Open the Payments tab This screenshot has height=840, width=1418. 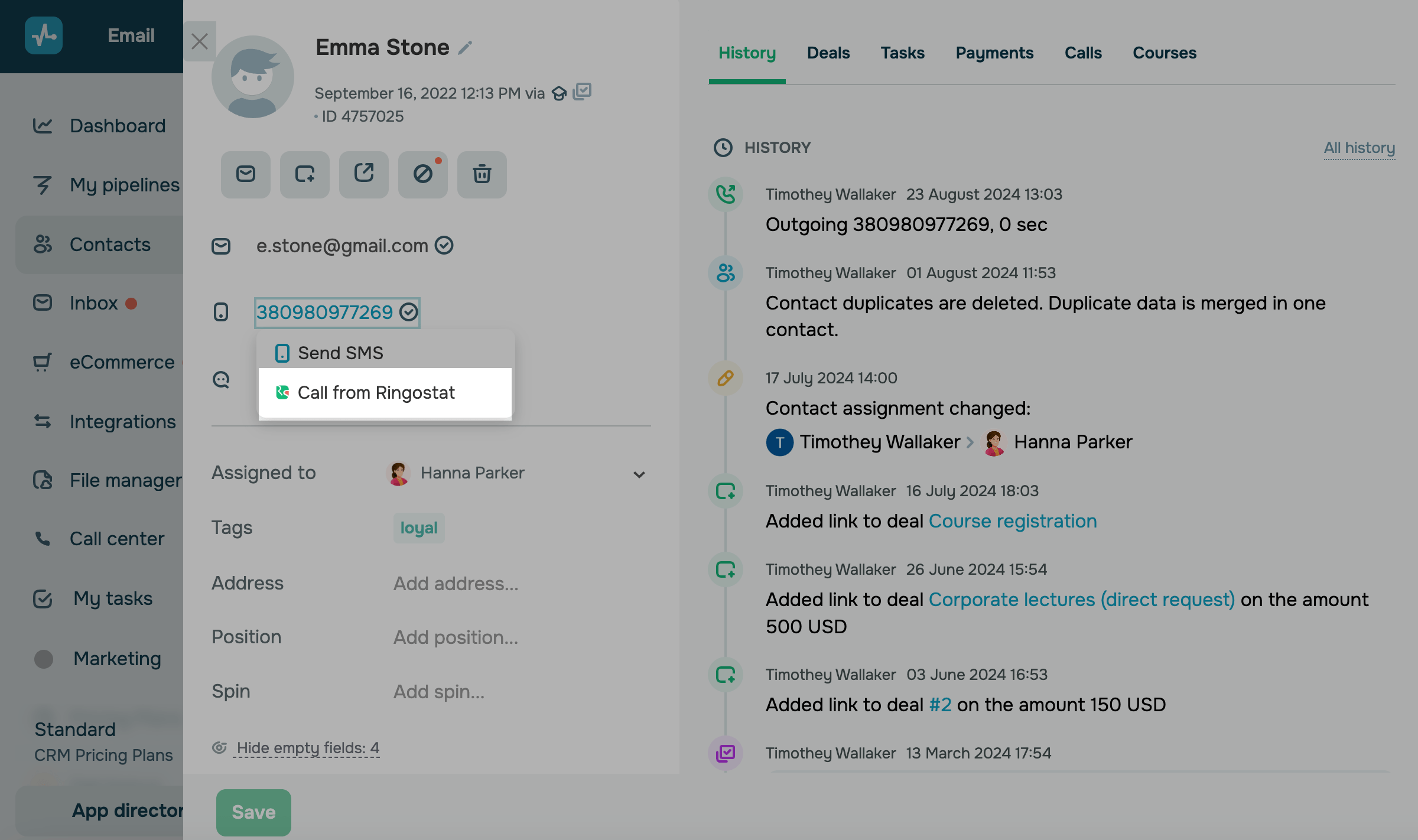[x=994, y=53]
